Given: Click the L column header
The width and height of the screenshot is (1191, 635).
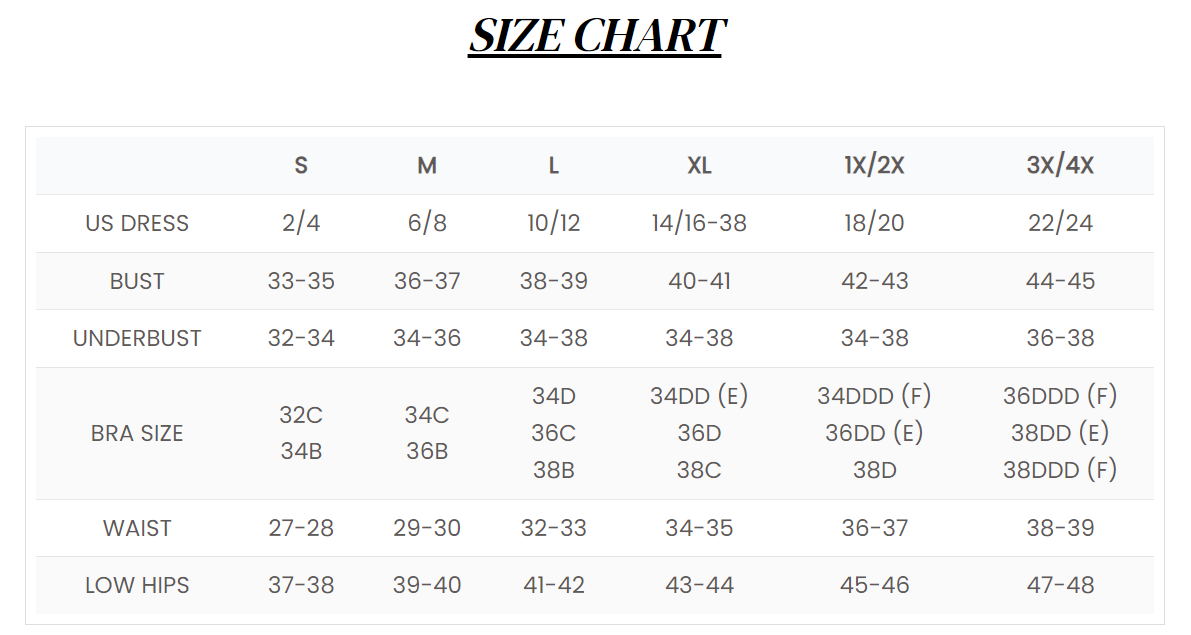Looking at the screenshot, I should click(x=554, y=166).
